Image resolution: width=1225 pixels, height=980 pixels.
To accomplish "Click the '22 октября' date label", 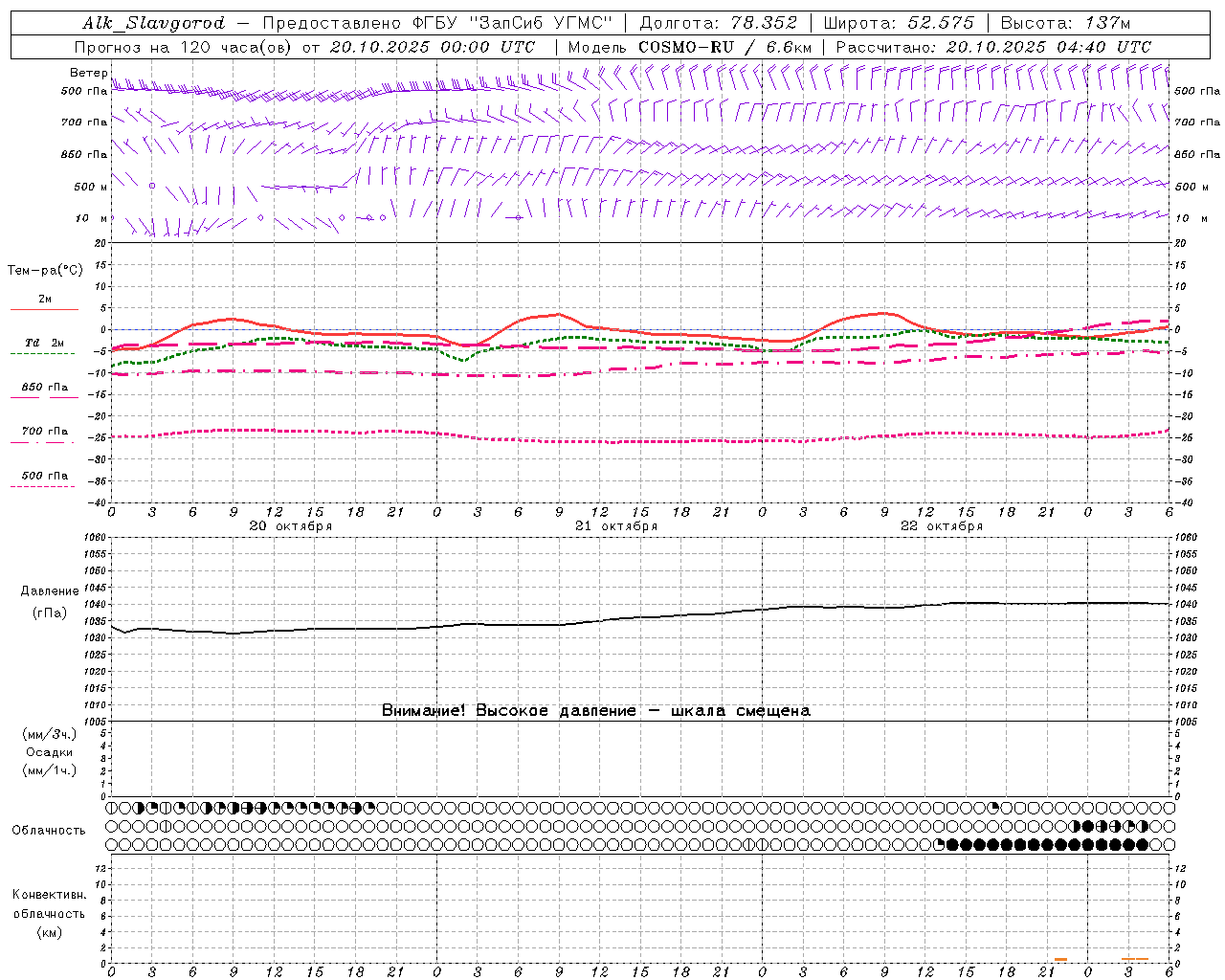I will coord(942,526).
